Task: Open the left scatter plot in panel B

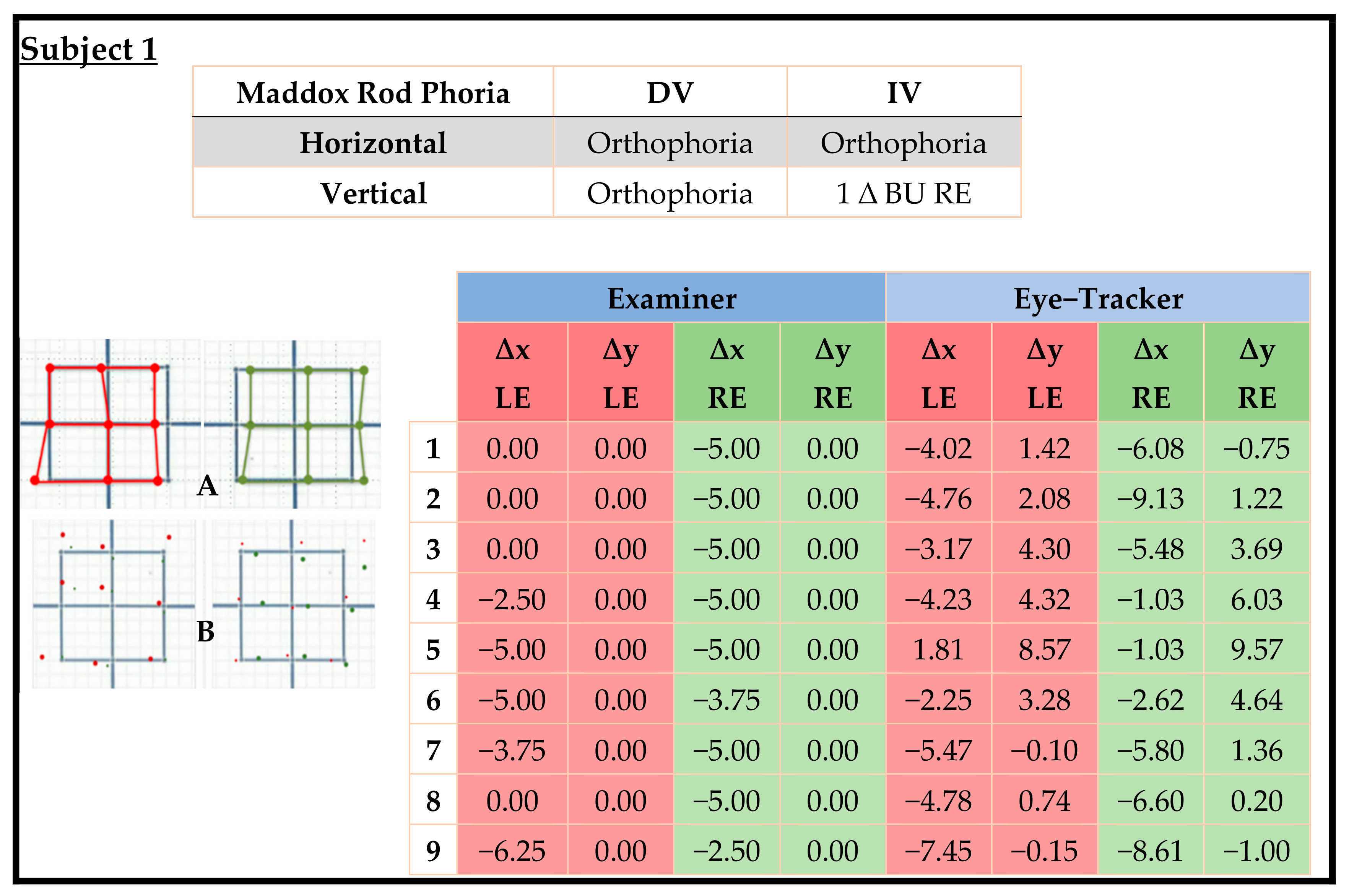Action: [x=113, y=604]
